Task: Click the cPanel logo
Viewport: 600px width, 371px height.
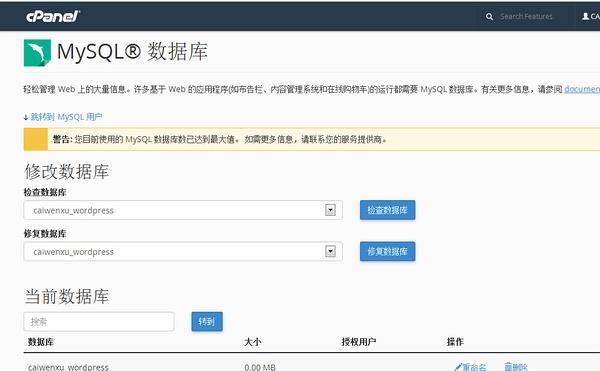Action: coord(53,16)
